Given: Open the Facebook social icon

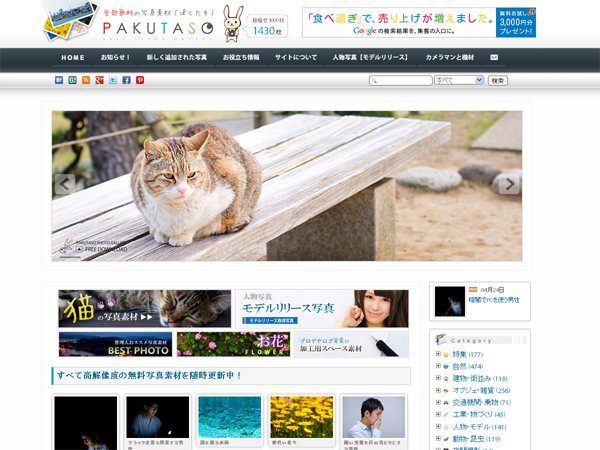Looking at the screenshot, I should (126, 80).
